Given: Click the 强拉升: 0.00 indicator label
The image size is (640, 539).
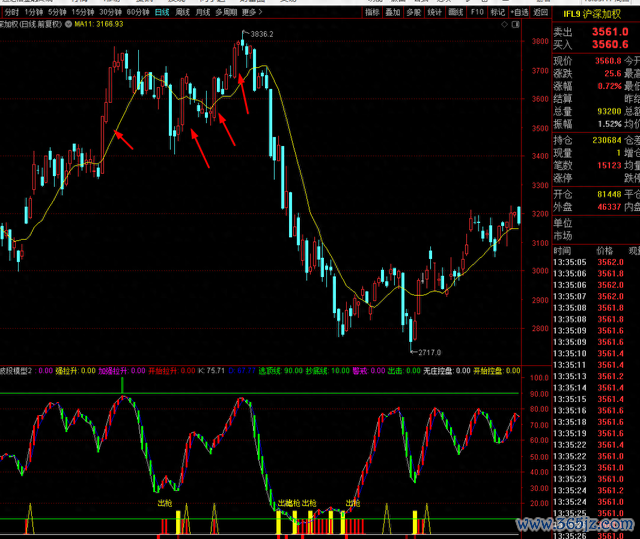Looking at the screenshot, I should [76, 371].
